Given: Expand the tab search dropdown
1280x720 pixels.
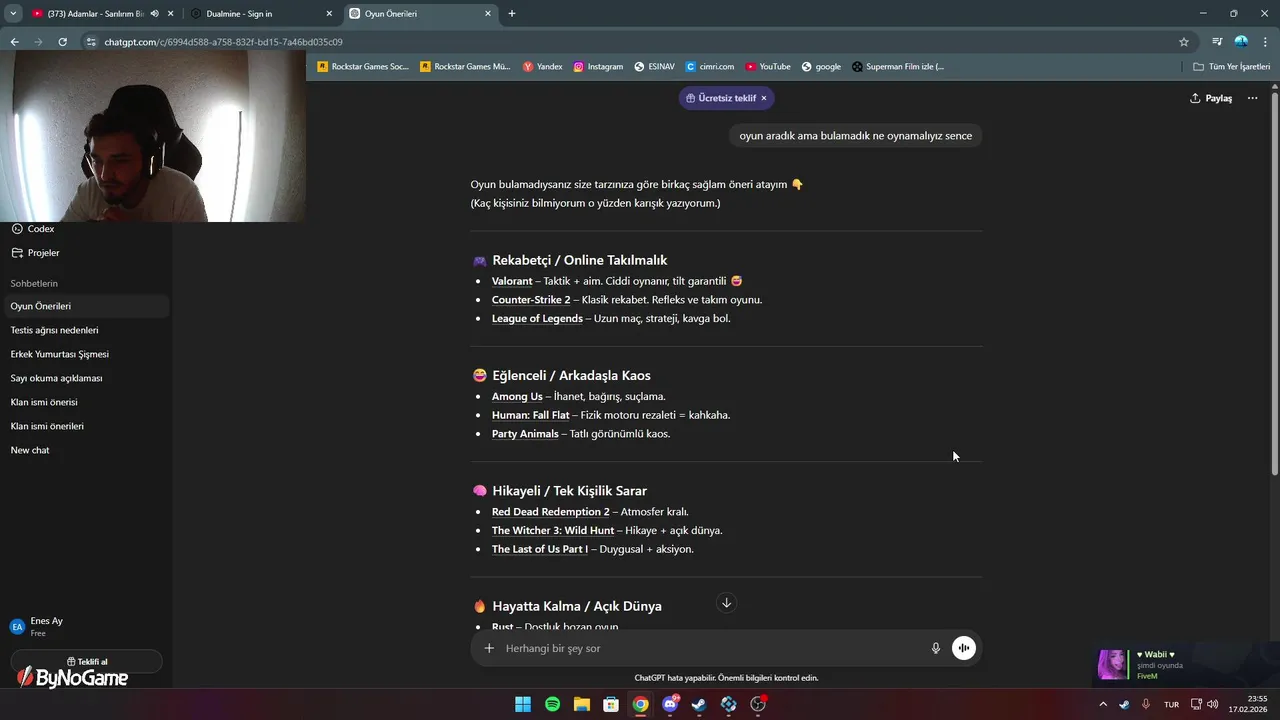Looking at the screenshot, I should pos(13,14).
